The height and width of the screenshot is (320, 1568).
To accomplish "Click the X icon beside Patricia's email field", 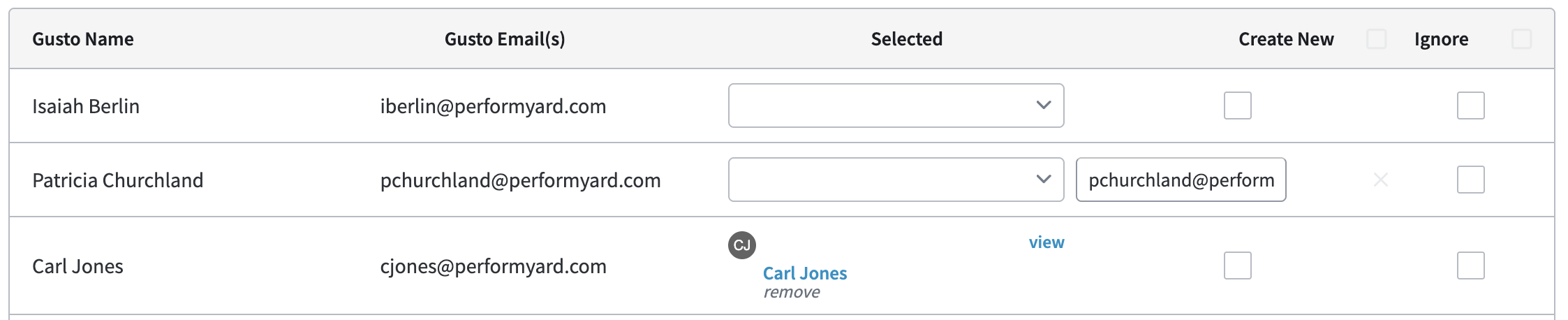I will [1380, 180].
